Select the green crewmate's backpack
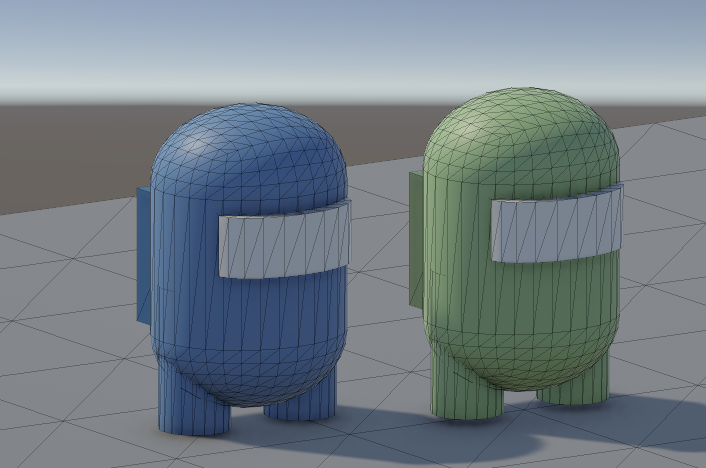The width and height of the screenshot is (706, 468). (x=416, y=240)
